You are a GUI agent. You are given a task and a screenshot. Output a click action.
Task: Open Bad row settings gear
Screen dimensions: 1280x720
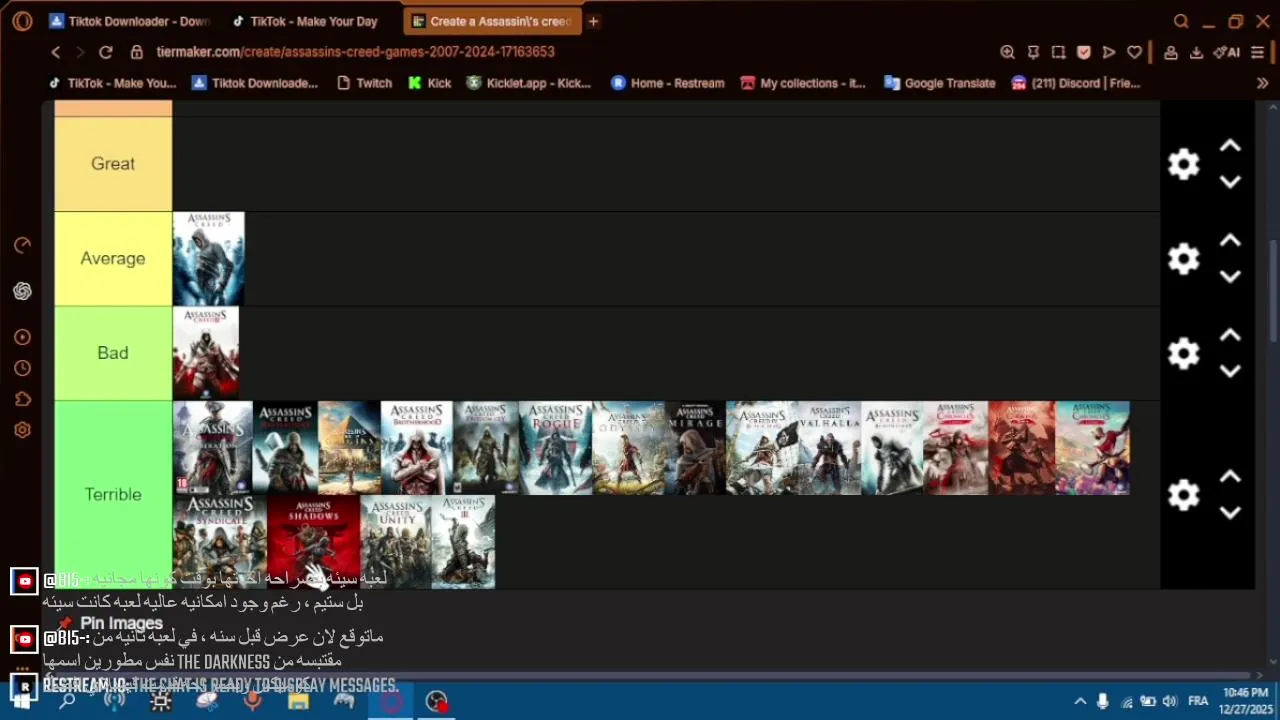click(x=1183, y=353)
